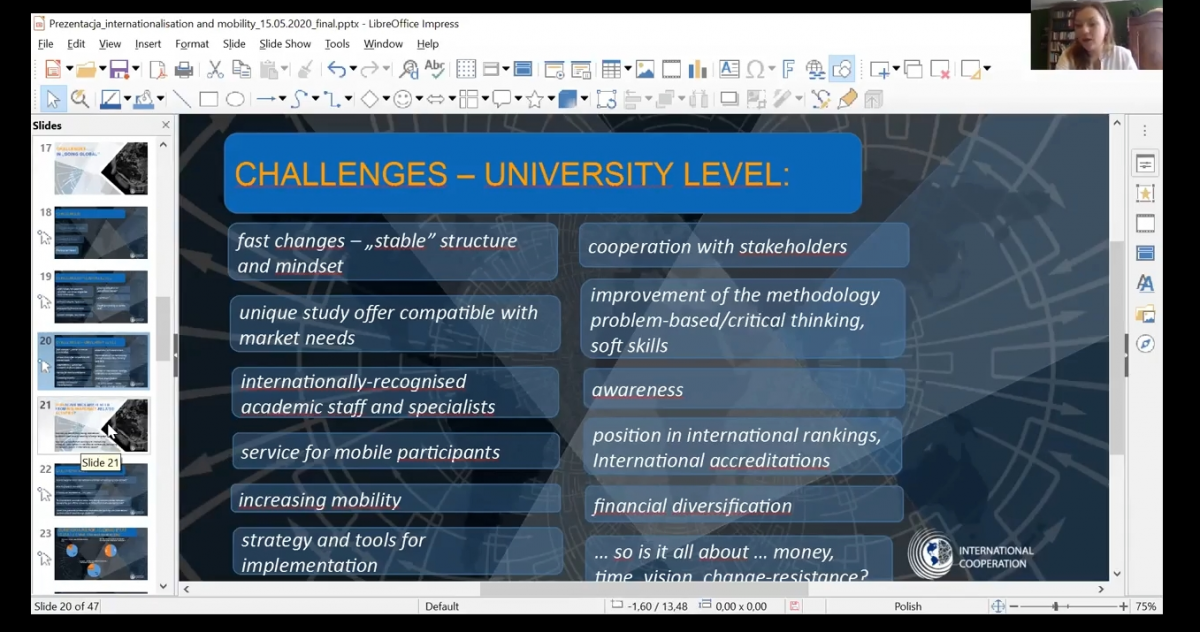Click the zoom slider in status bar
This screenshot has height=632, width=1200.
[1062, 606]
